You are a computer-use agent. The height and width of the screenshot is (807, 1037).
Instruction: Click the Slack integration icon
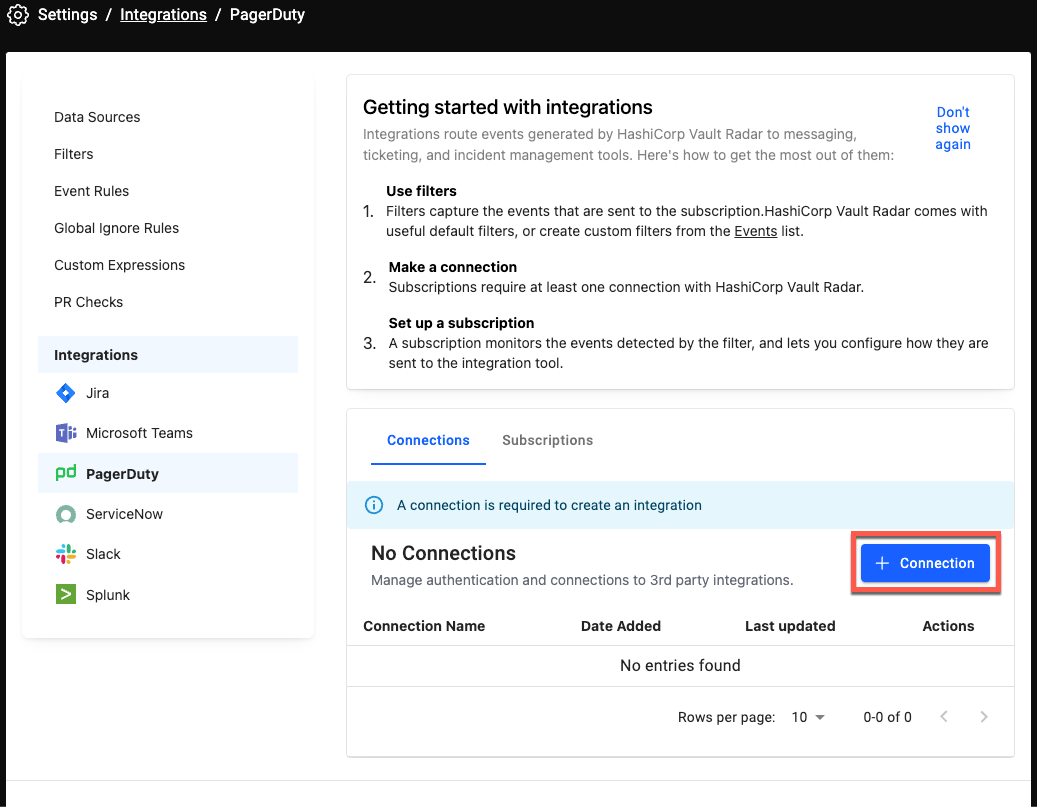[66, 554]
